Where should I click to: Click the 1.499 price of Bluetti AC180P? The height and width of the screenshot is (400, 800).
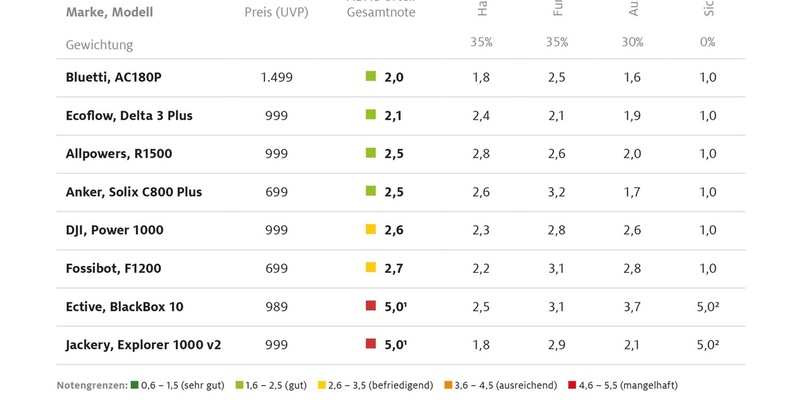[276, 77]
